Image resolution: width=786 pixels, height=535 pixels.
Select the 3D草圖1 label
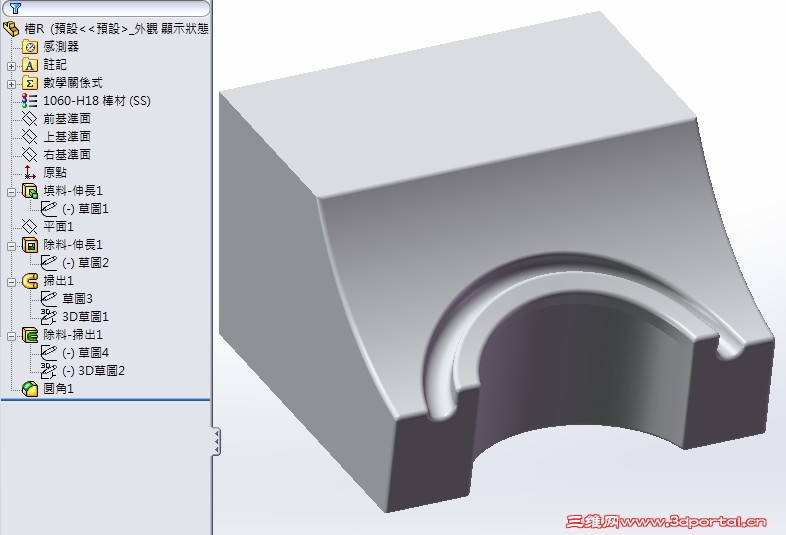[x=85, y=317]
